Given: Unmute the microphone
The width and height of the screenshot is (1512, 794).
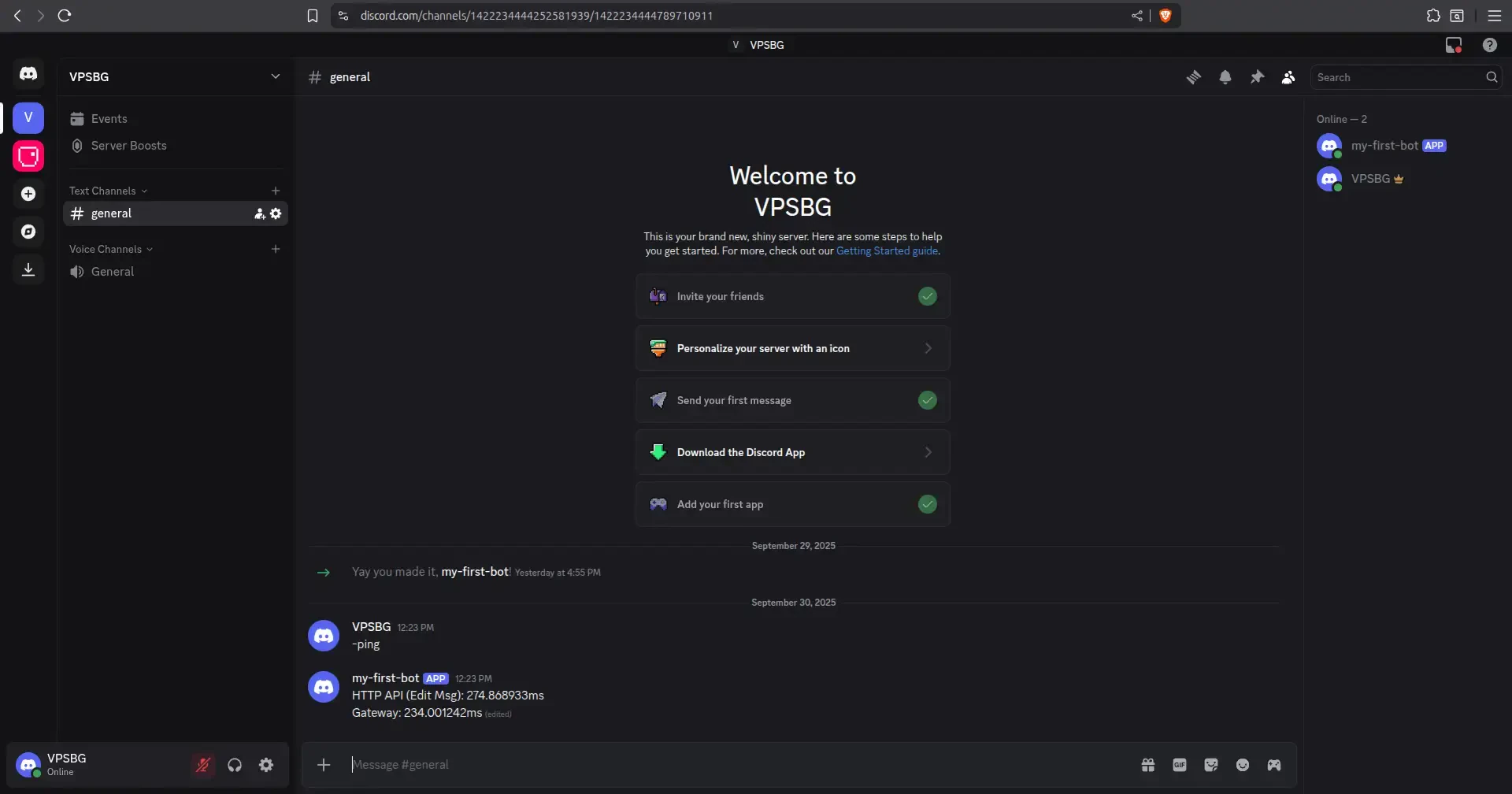Looking at the screenshot, I should point(203,765).
